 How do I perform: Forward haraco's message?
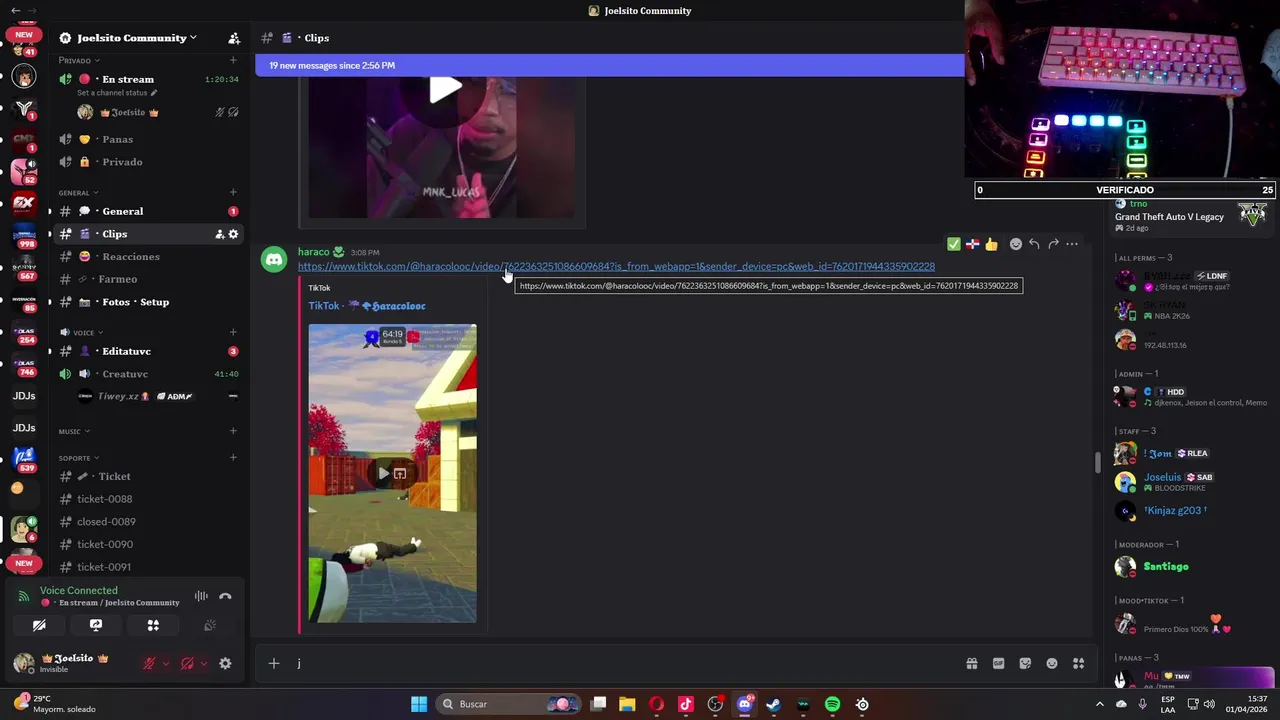(1053, 244)
